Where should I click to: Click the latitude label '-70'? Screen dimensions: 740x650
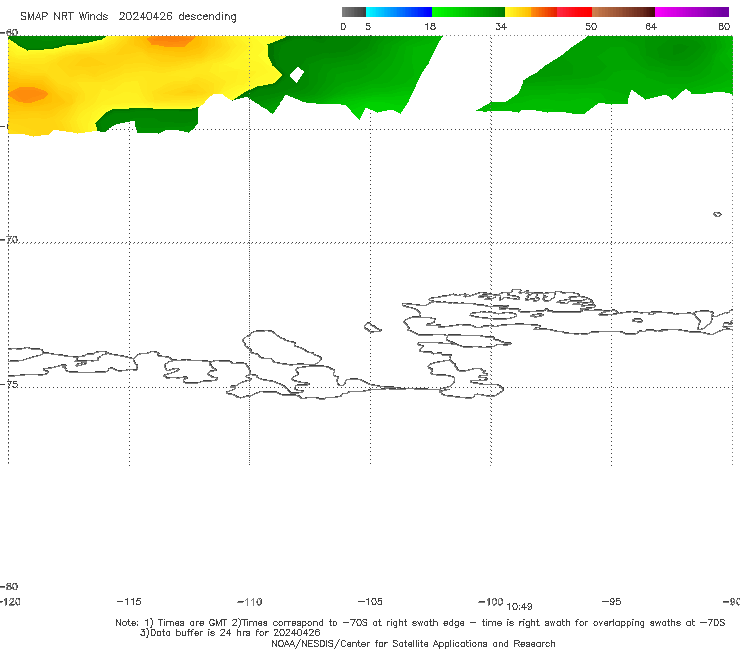[9, 239]
